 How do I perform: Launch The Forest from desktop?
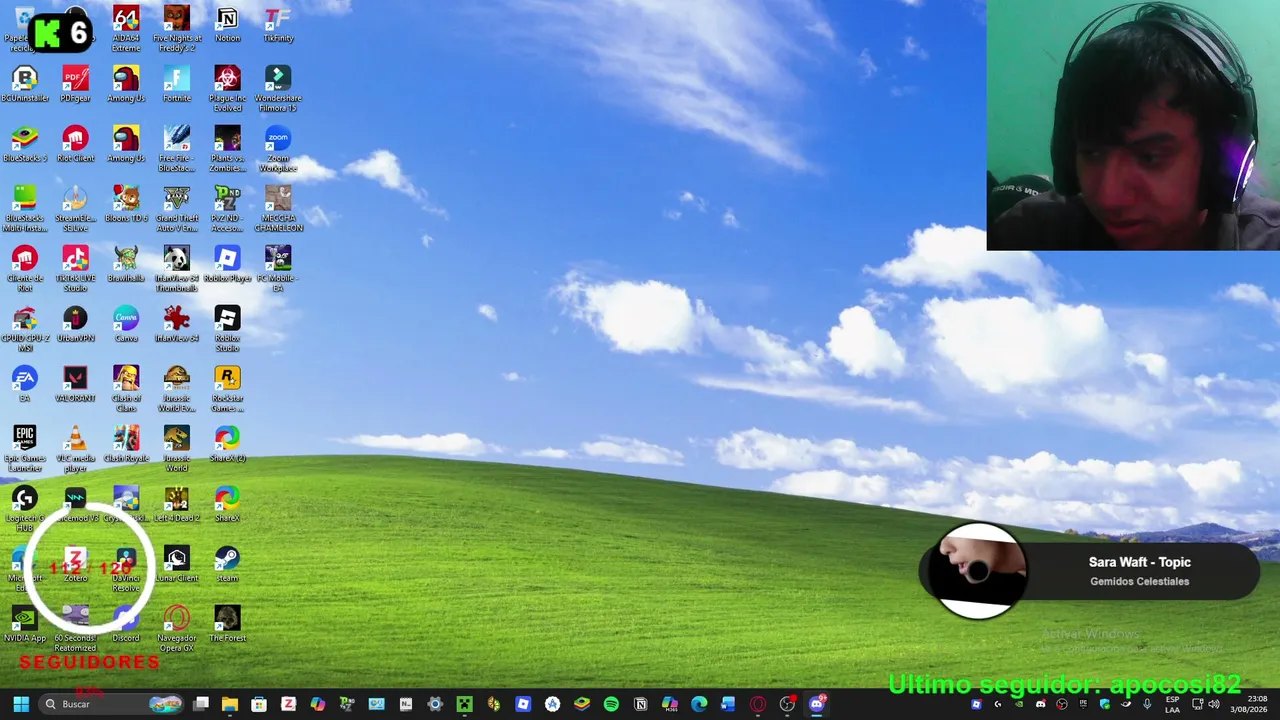coord(227,625)
